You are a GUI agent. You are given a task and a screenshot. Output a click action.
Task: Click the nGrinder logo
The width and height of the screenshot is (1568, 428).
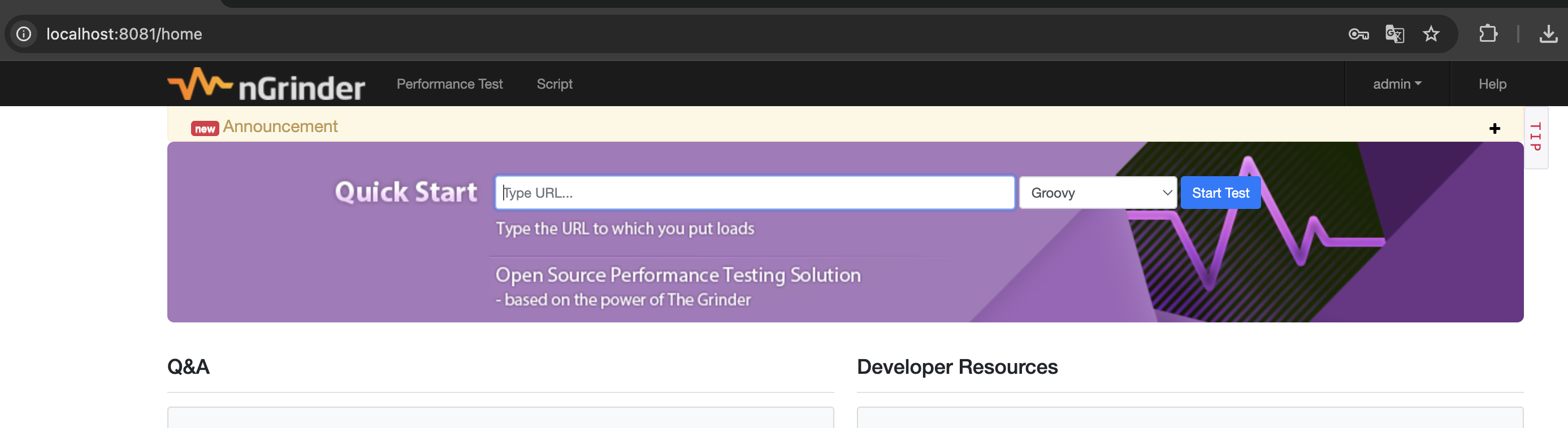tap(266, 85)
